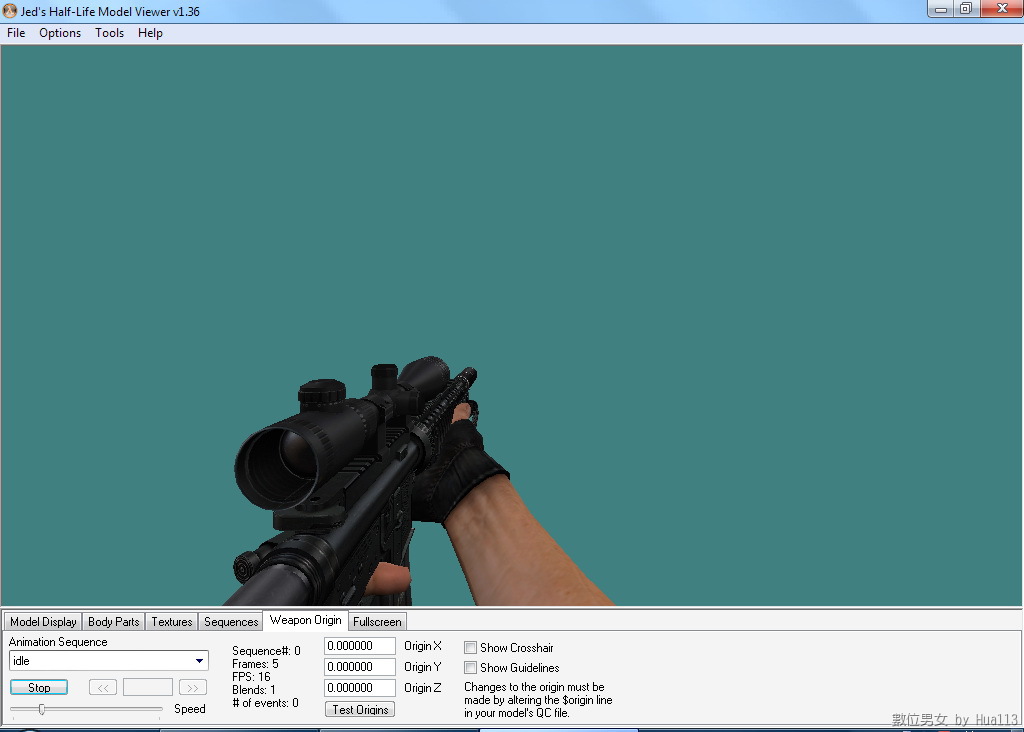Screen dimensions: 1024x732
Task: Expand the Animation Sequence dropdown
Action: pos(199,661)
